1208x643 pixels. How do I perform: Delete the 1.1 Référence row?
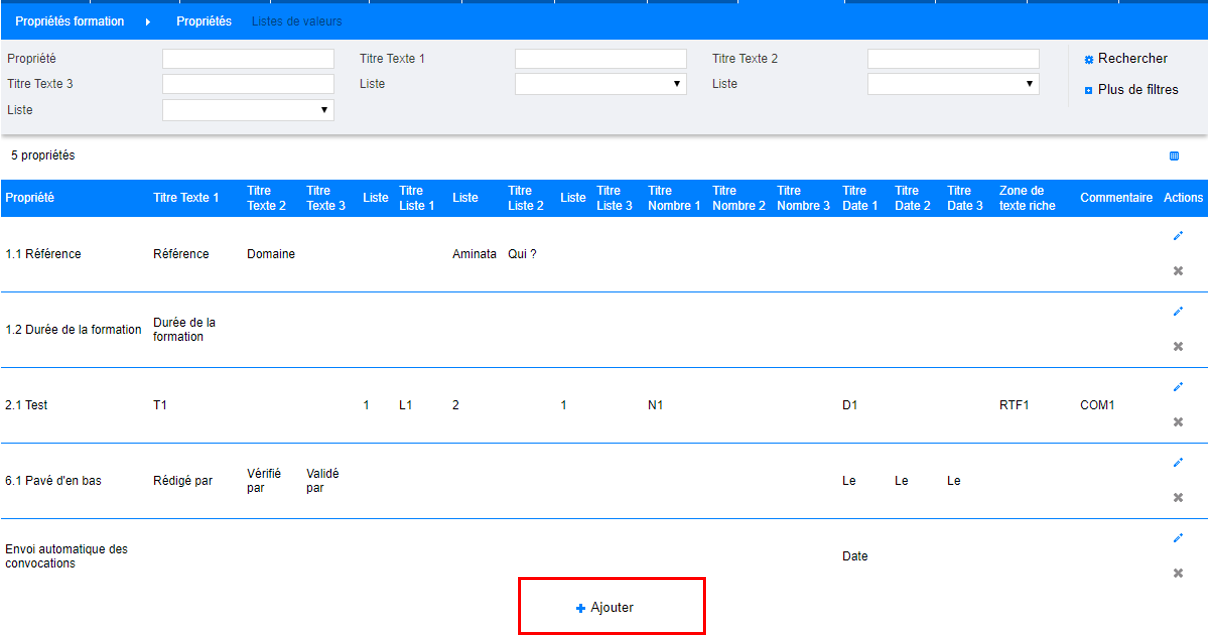pos(1178,271)
